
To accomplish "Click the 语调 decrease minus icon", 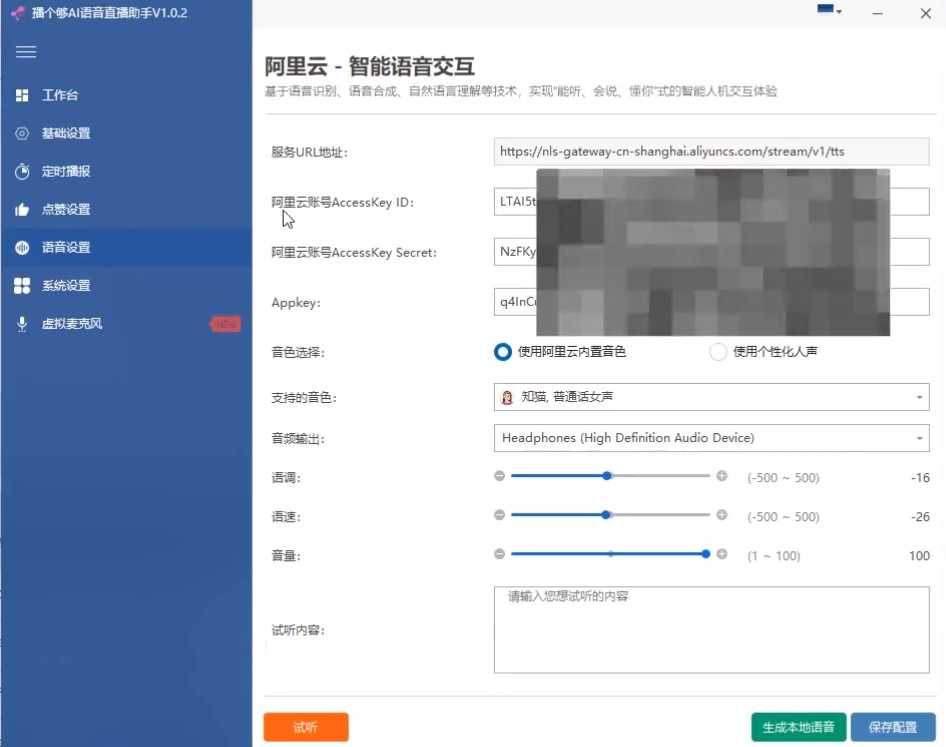I will point(500,475).
